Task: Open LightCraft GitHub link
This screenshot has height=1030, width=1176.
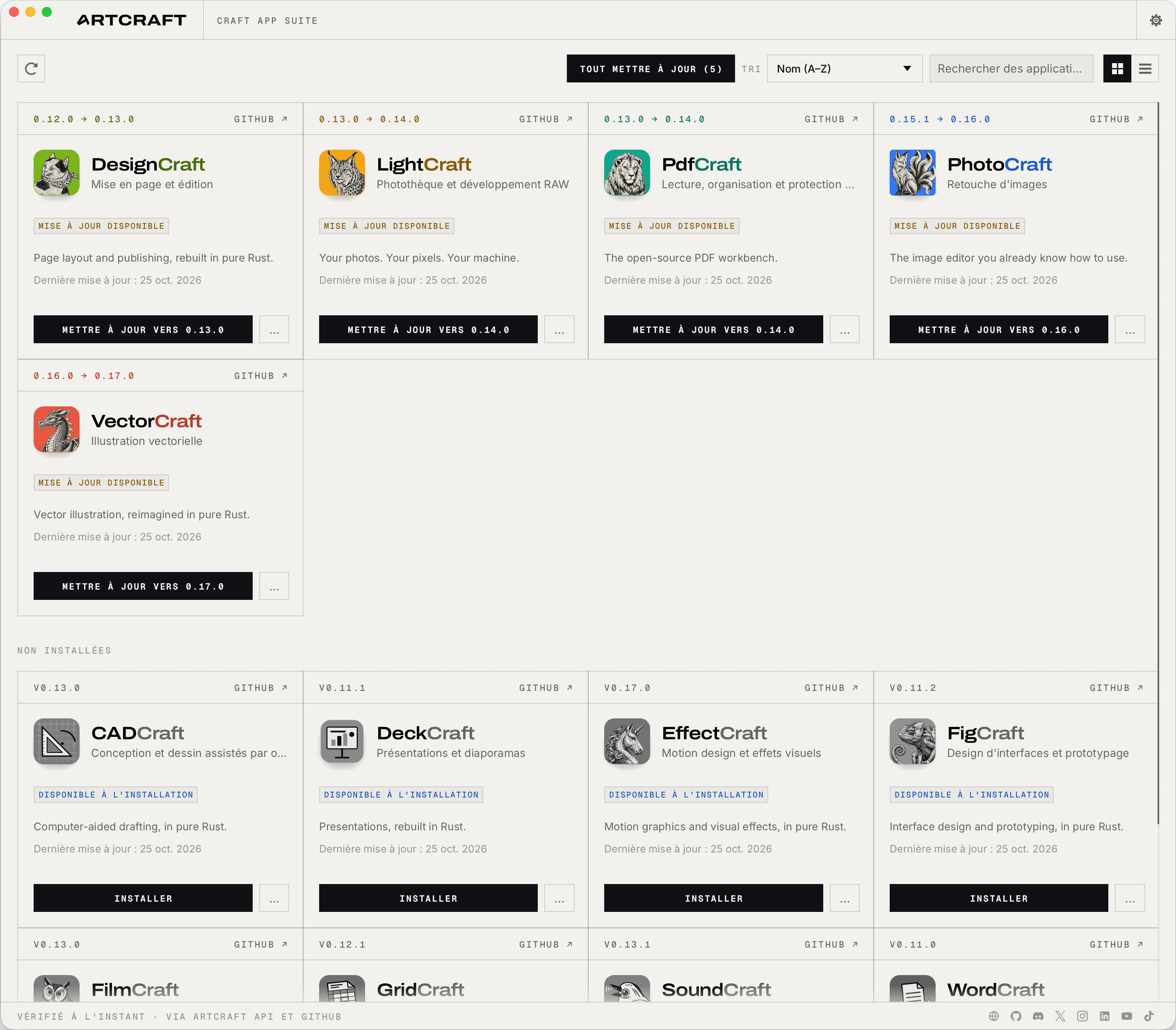Action: click(x=546, y=119)
